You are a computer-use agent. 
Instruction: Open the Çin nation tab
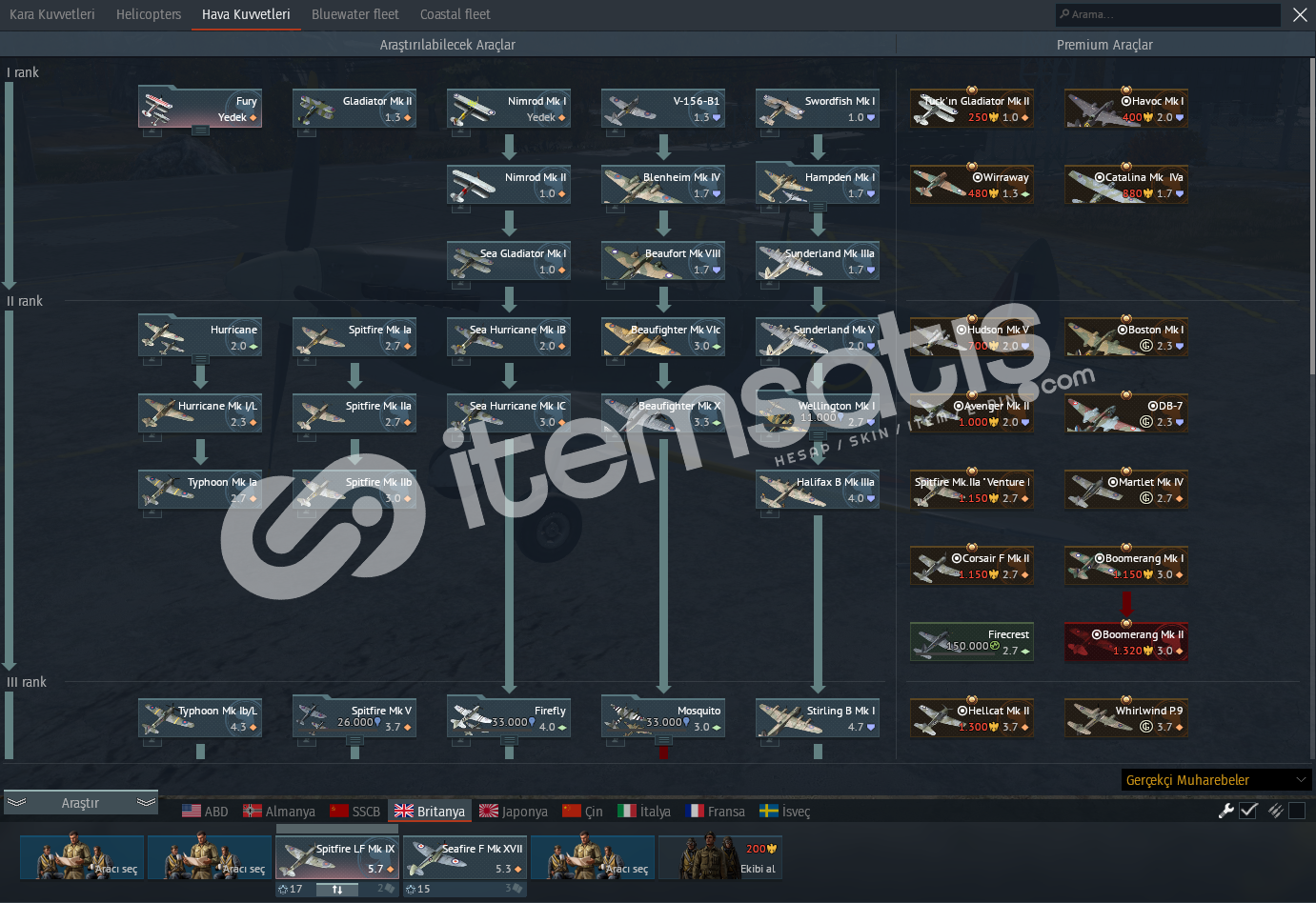[582, 812]
